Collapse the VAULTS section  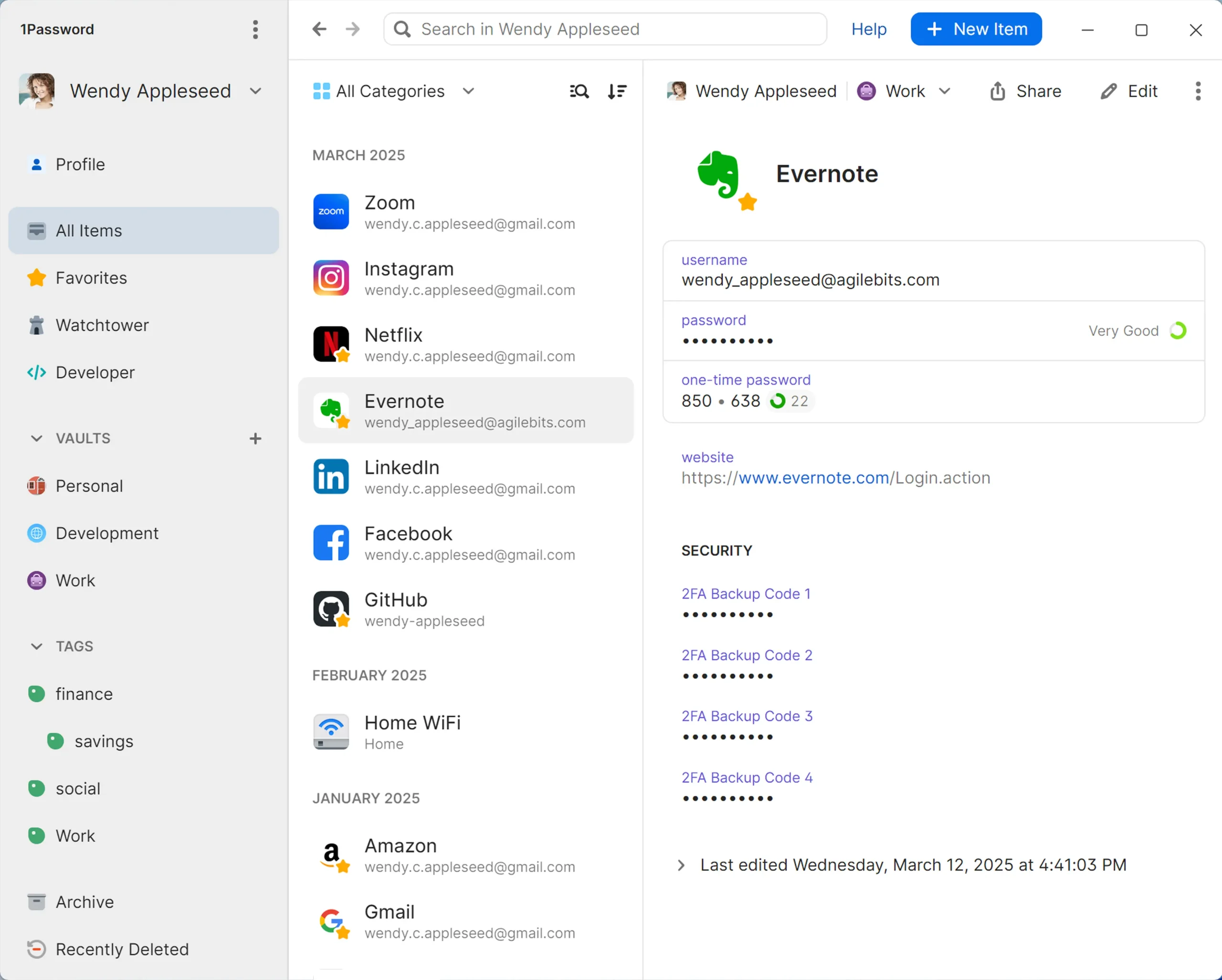36,438
